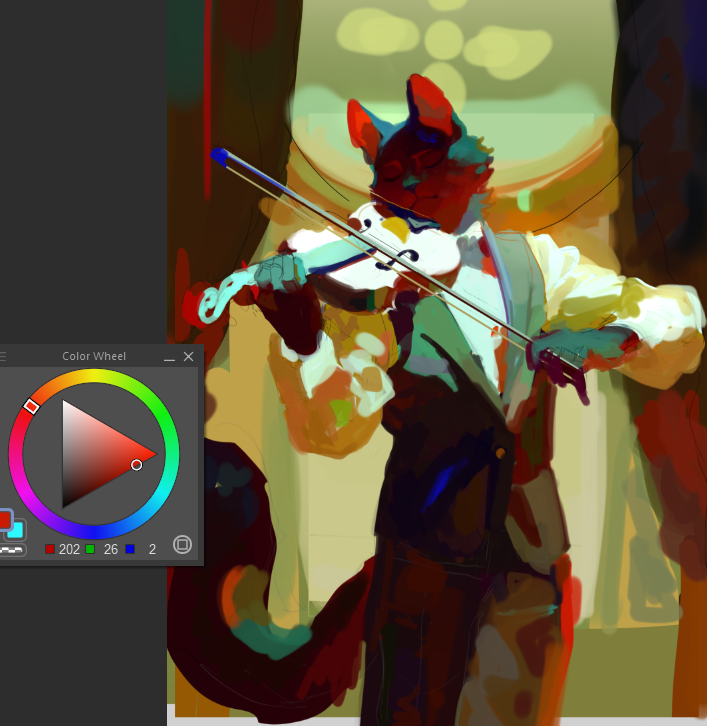Viewport: 707px width, 726px height.
Task: Open the Color Wheel panel menu icon
Action: (2, 356)
